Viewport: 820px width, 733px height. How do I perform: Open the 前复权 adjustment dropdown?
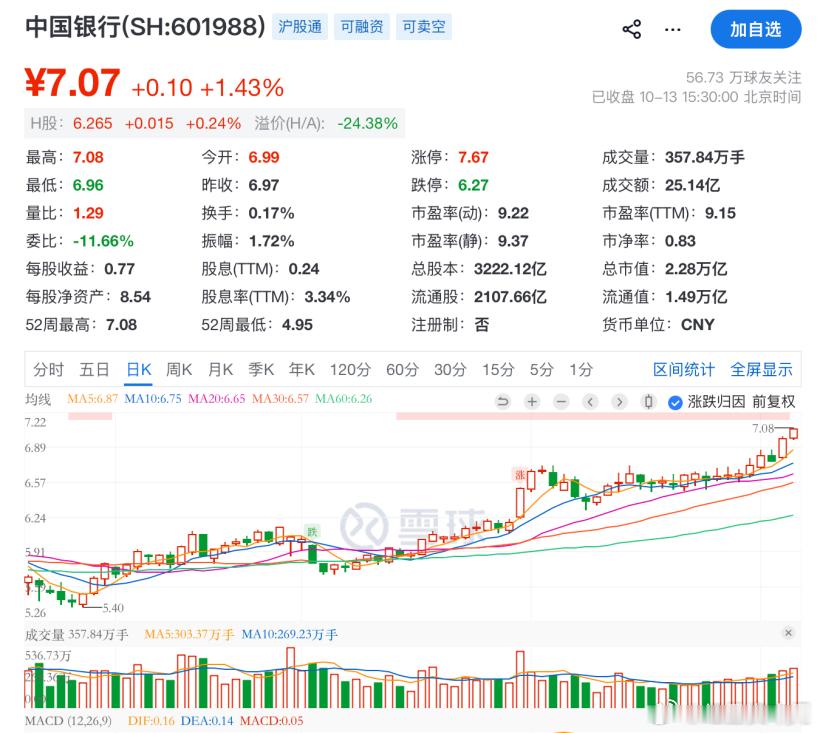(773, 402)
